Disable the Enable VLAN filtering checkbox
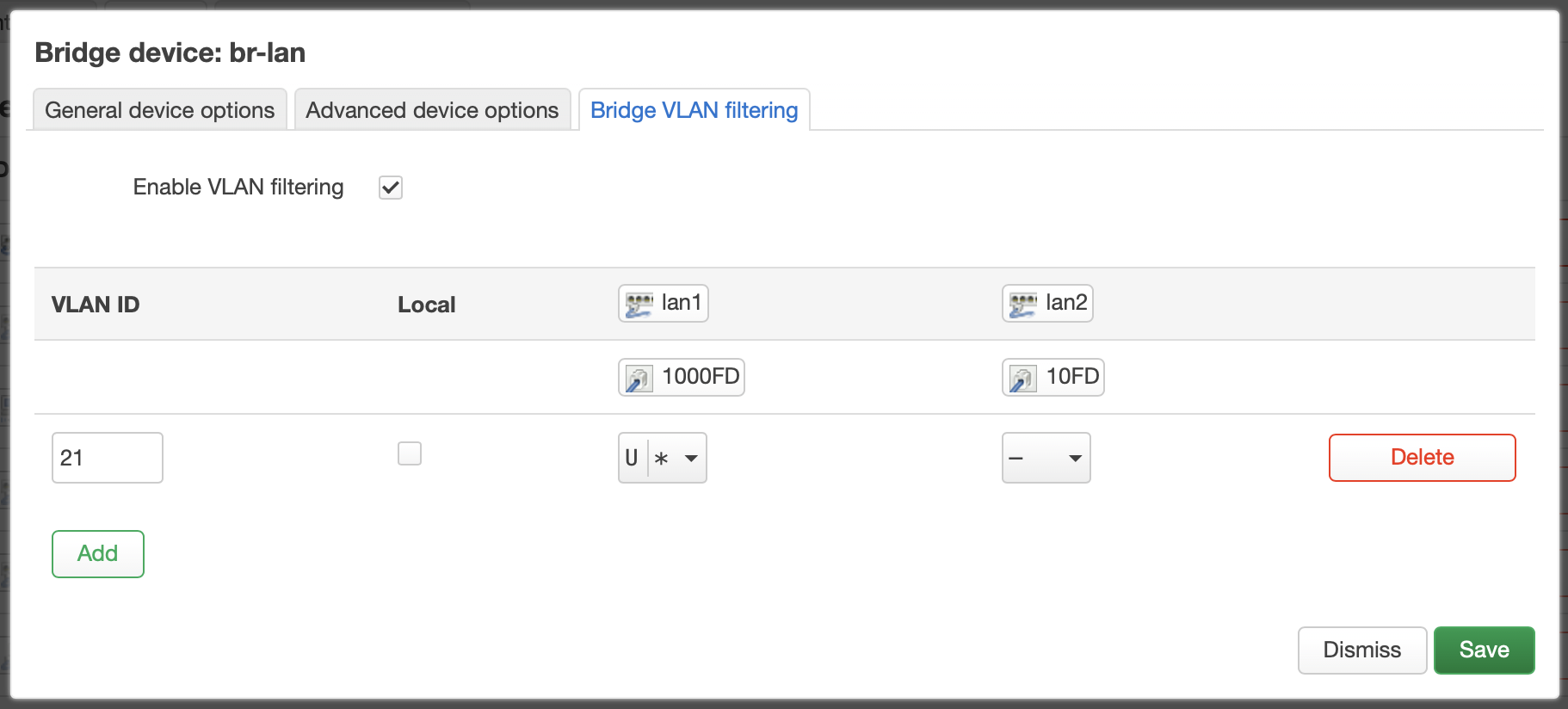Viewport: 1568px width, 709px height. (391, 188)
